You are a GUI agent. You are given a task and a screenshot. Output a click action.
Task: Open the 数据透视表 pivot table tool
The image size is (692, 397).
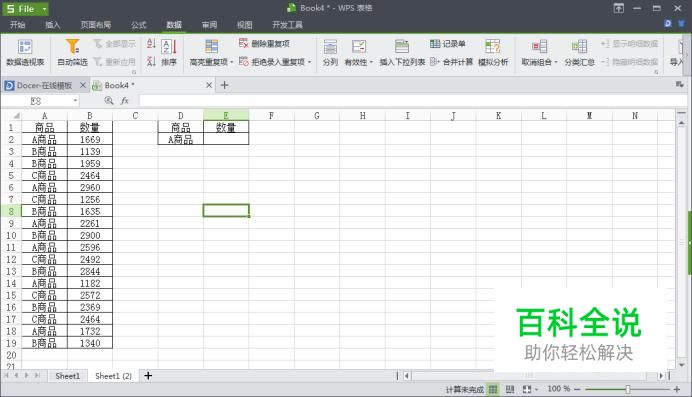(25, 52)
